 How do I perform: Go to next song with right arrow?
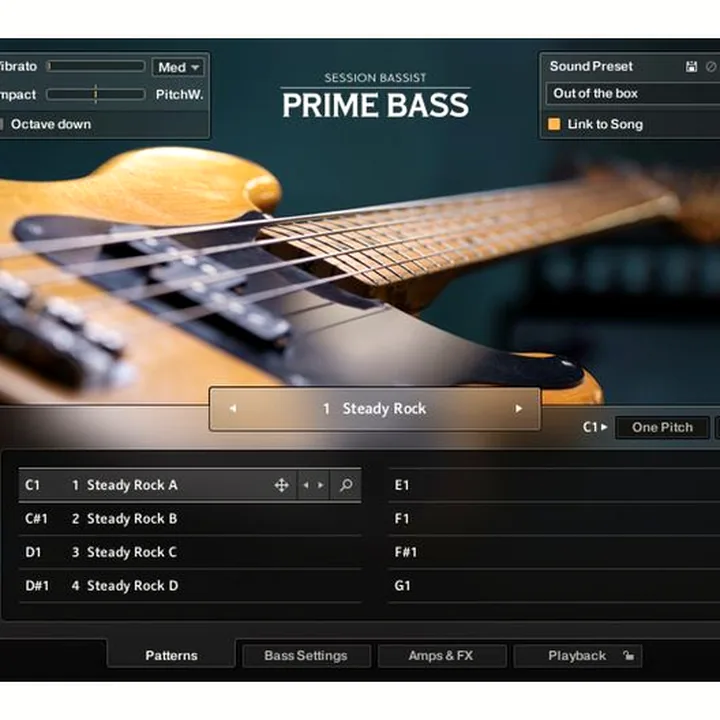click(x=518, y=408)
